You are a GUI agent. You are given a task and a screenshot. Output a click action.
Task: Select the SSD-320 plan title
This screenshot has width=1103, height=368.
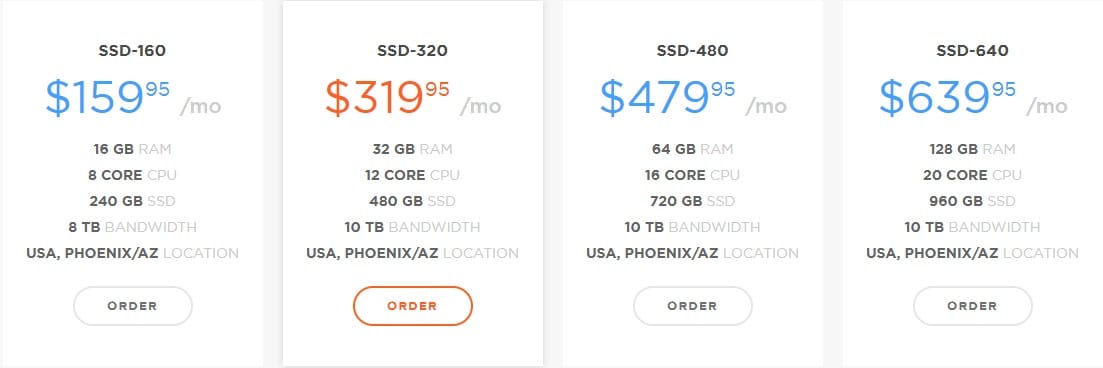click(412, 51)
